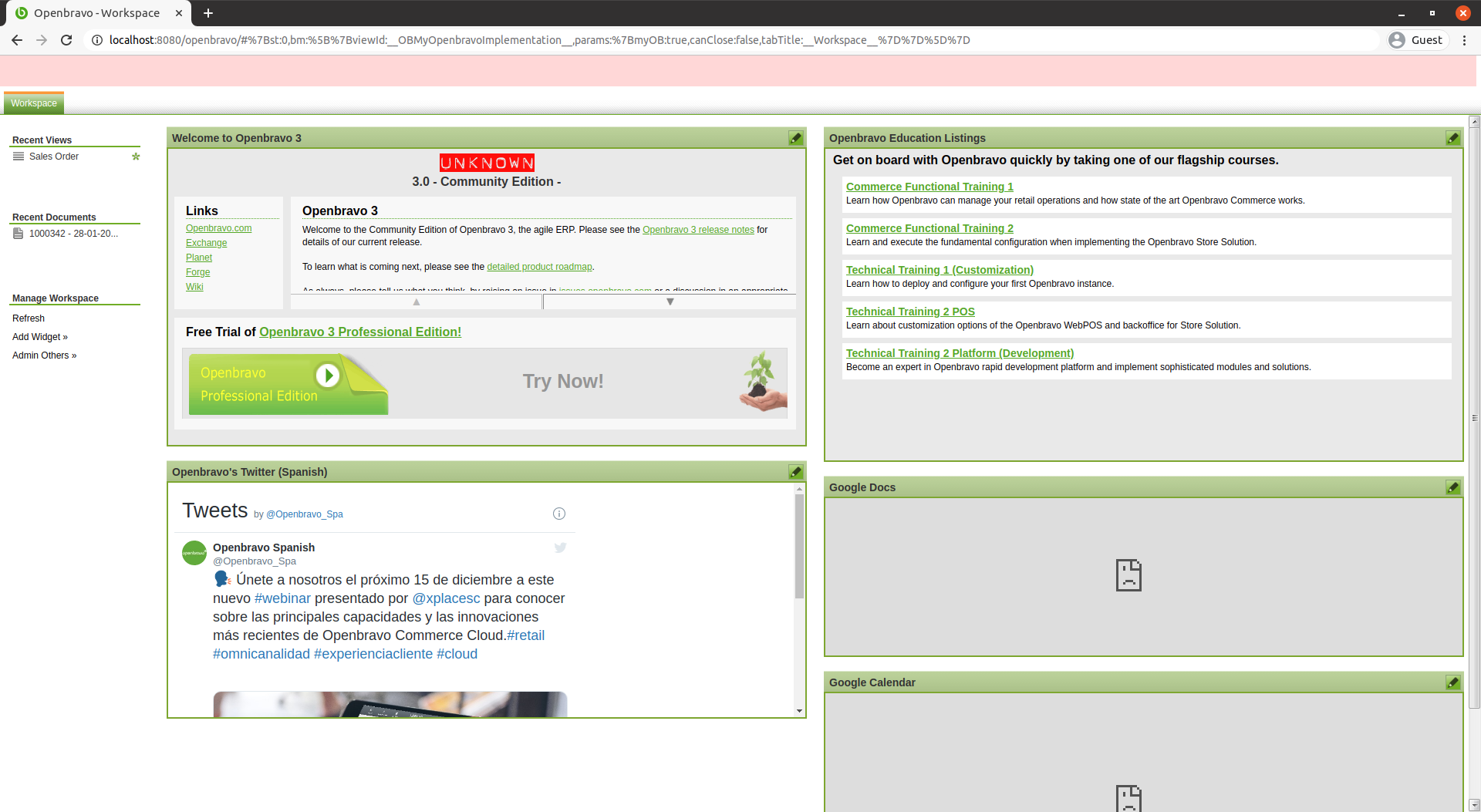
Task: Open a new browser tab
Action: click(208, 13)
